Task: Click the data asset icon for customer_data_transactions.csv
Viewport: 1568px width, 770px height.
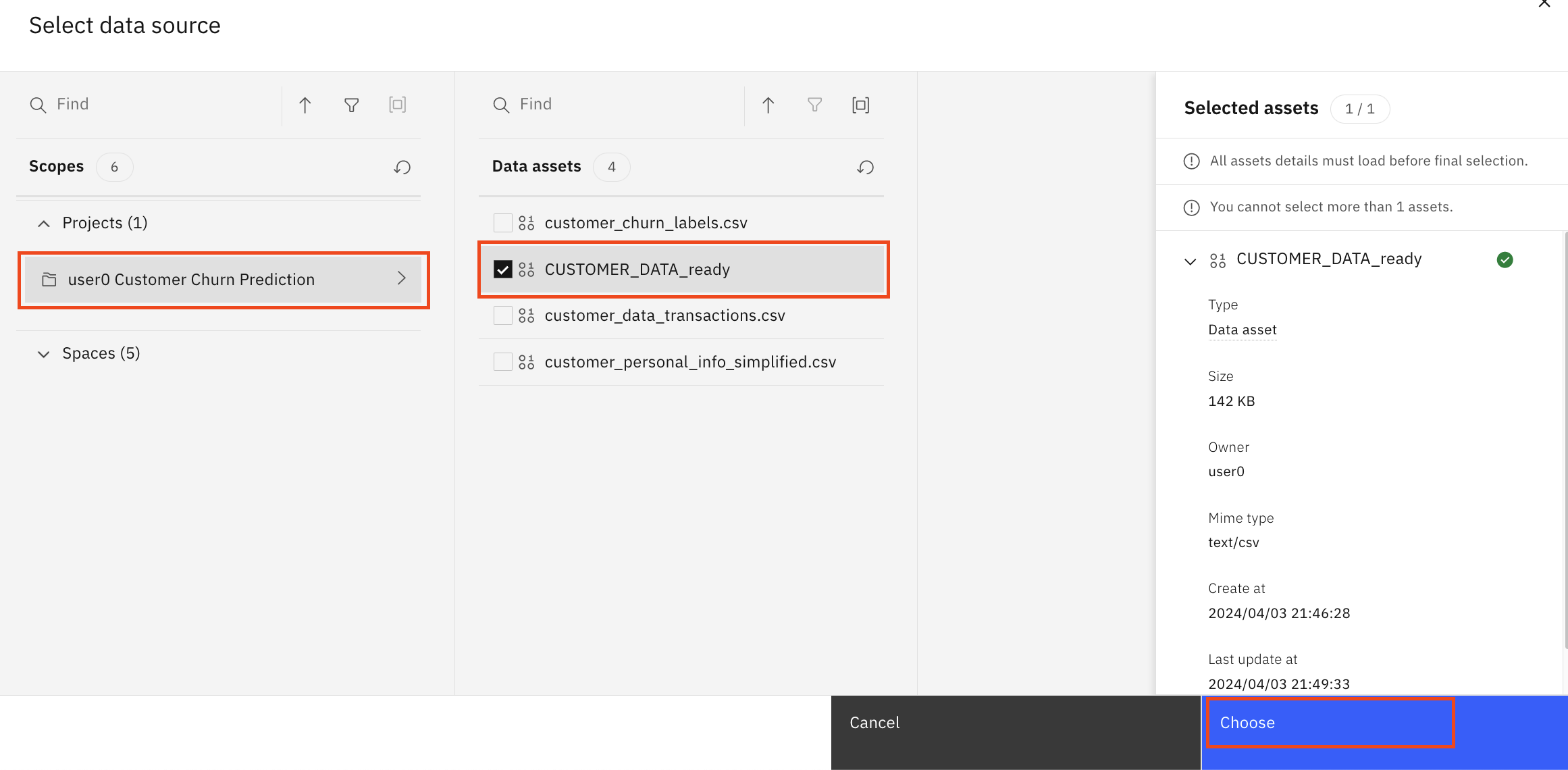Action: [527, 315]
